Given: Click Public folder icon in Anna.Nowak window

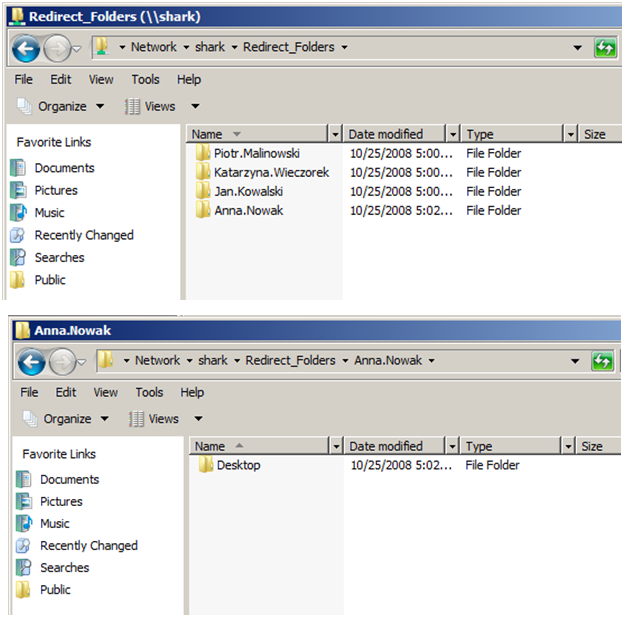Looking at the screenshot, I should coord(24,589).
